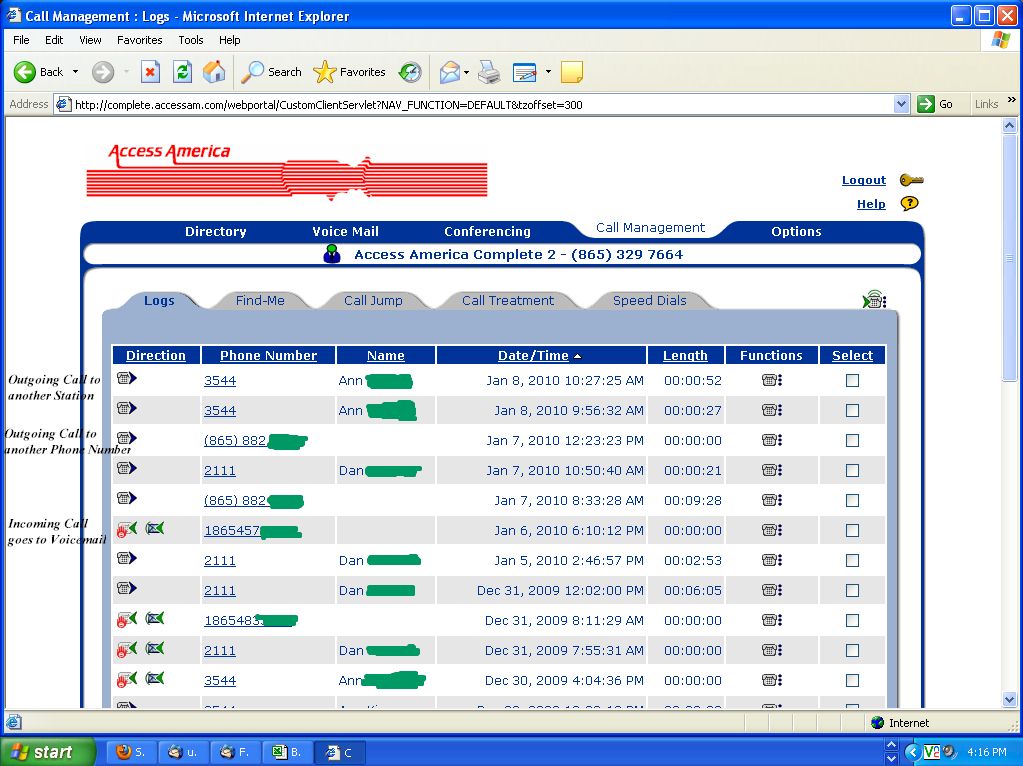Image resolution: width=1023 pixels, height=766 pixels.
Task: Switch to the Find-Me tab
Action: pyautogui.click(x=260, y=300)
